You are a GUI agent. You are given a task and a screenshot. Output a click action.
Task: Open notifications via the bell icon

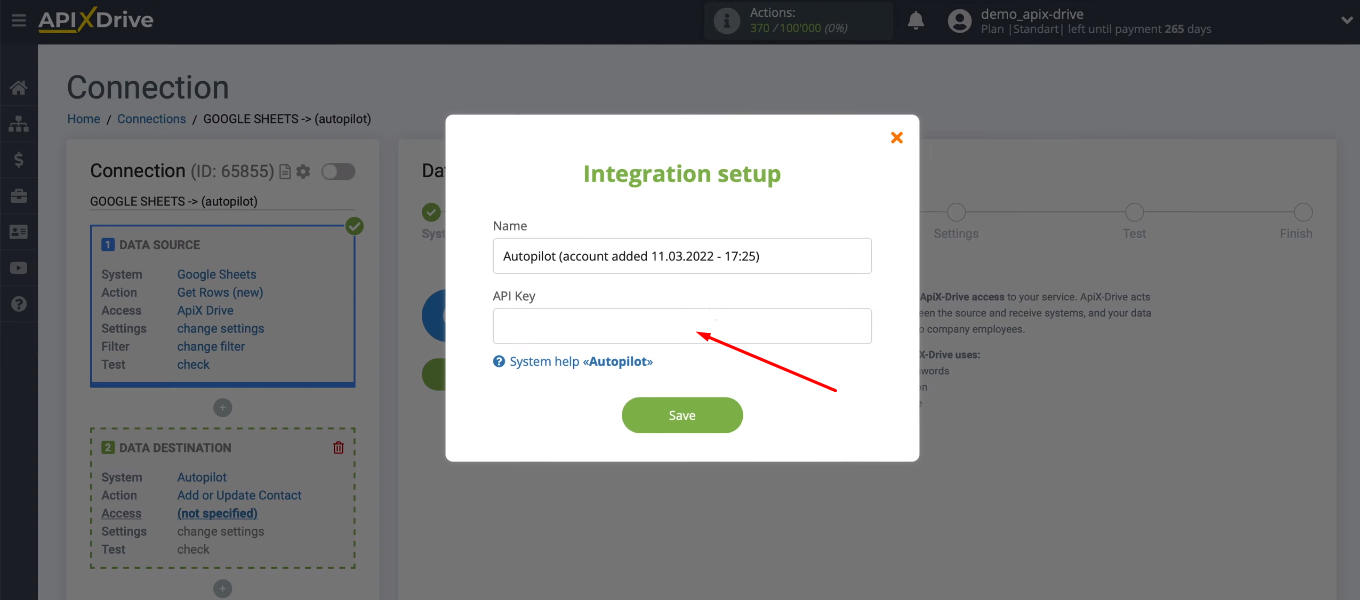(915, 19)
